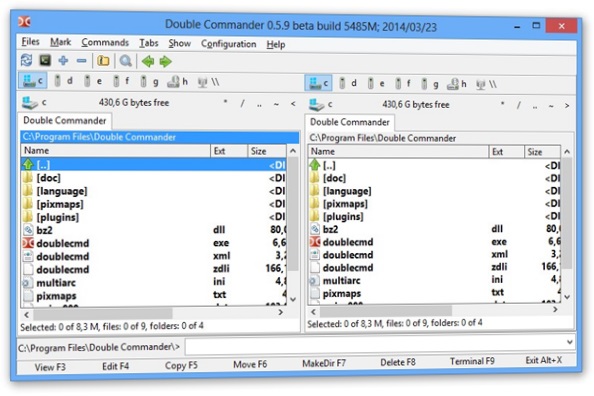Open the Mark menu

tap(61, 42)
